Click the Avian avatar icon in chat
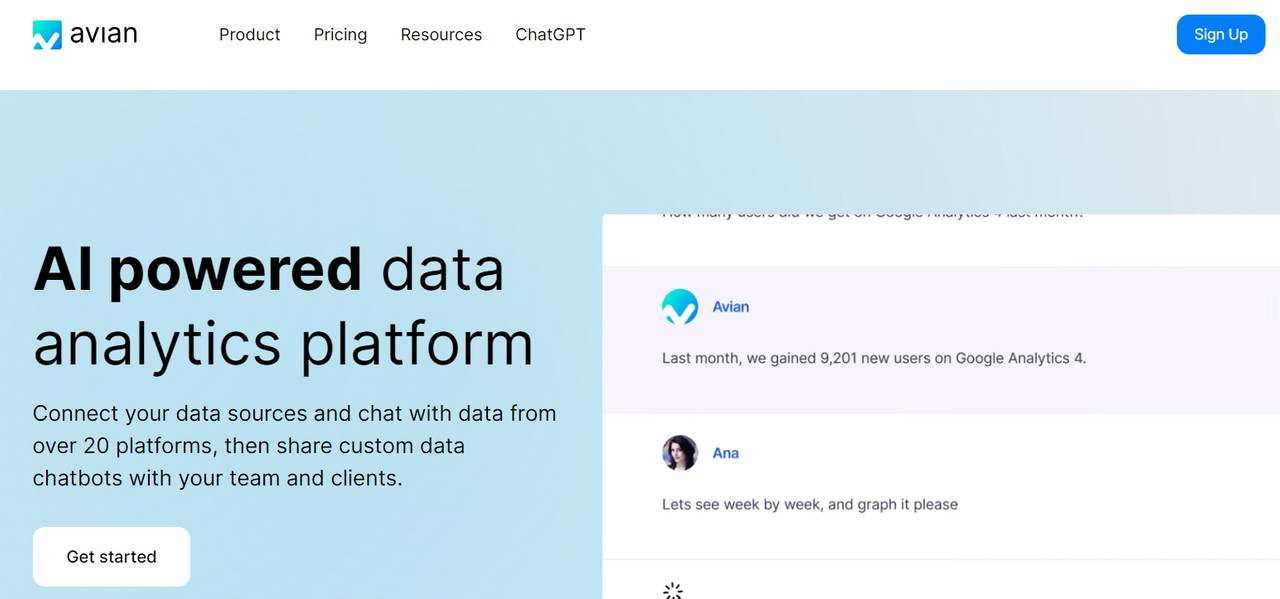Viewport: 1280px width, 599px height. tap(680, 307)
